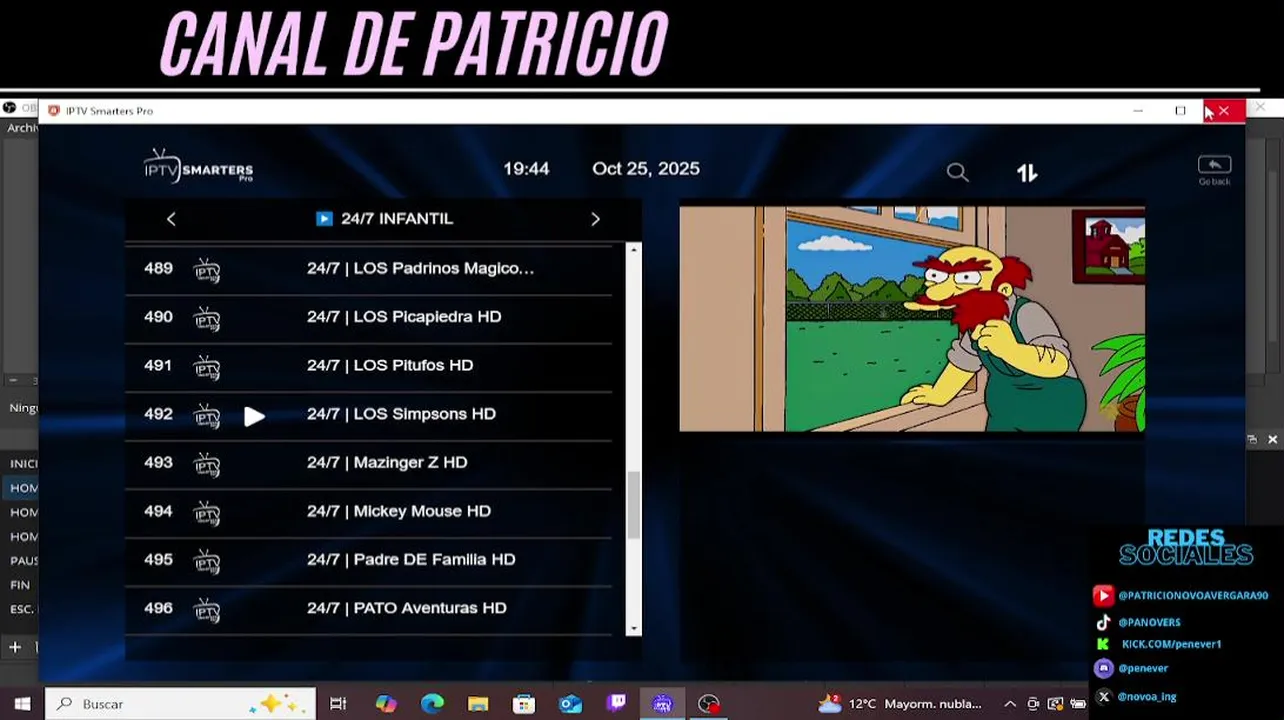1284x720 pixels.
Task: Add scene with plus button in OBS
Action: coord(15,647)
